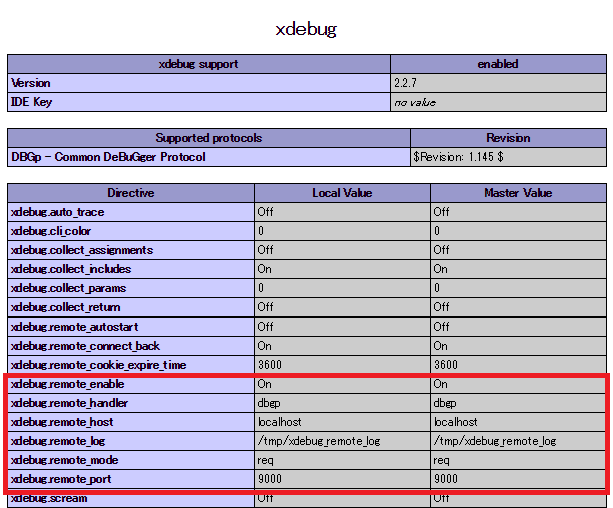Screen dimensions: 613x508
Task: Click Local Value of xdebug.collect_includes
Action: [x=342, y=269]
